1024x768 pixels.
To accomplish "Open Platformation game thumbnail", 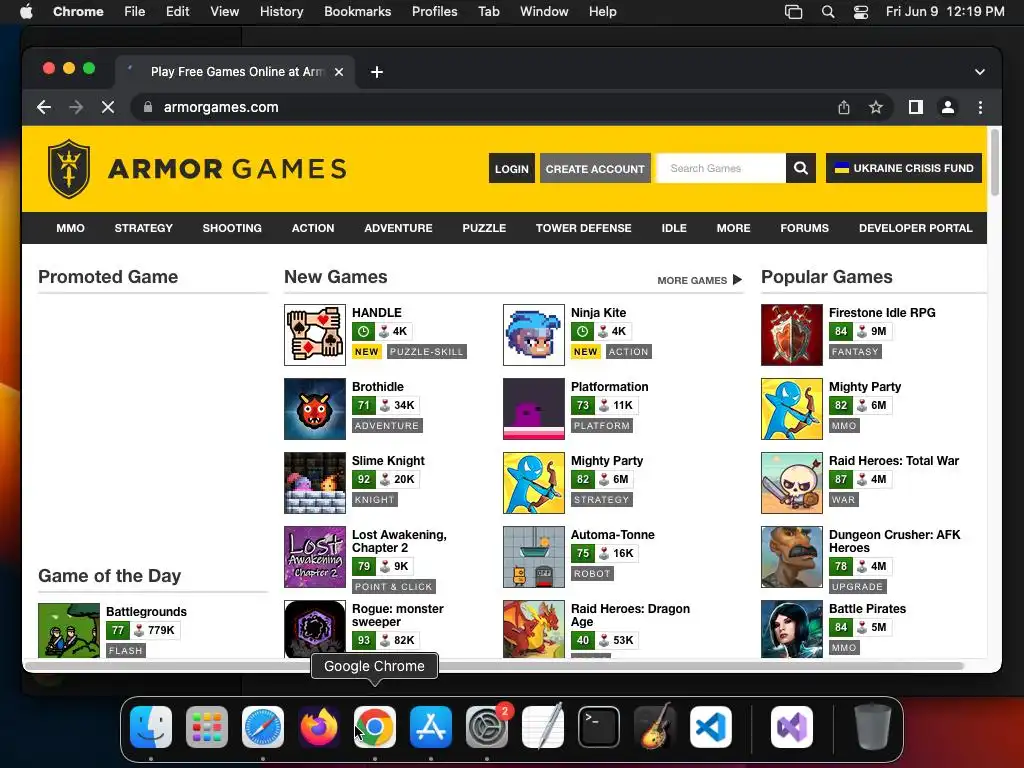I will tap(534, 409).
